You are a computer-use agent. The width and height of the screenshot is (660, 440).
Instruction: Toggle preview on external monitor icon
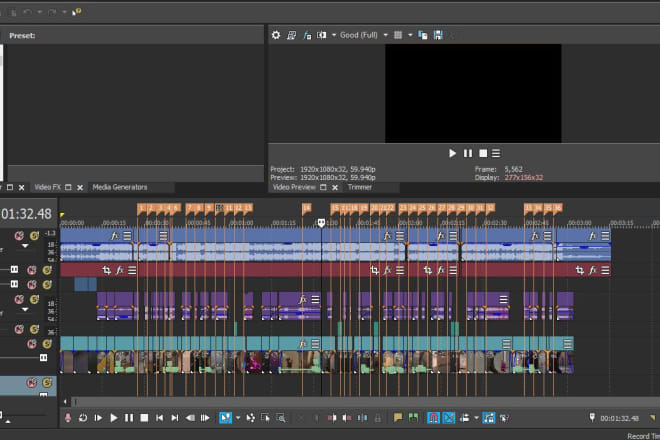291,35
